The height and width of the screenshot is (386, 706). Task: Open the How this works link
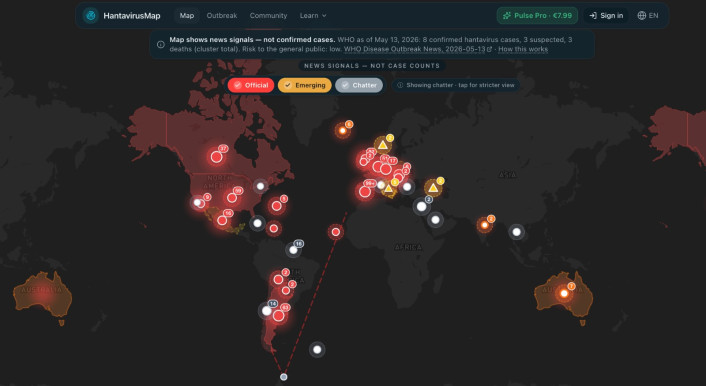click(x=523, y=49)
